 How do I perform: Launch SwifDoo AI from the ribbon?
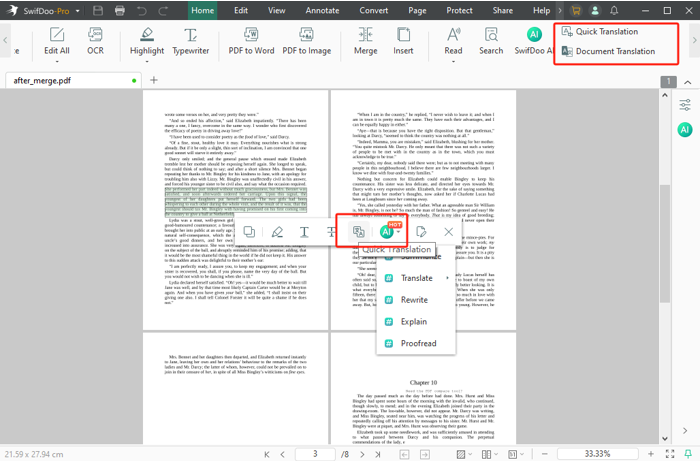click(x=533, y=41)
